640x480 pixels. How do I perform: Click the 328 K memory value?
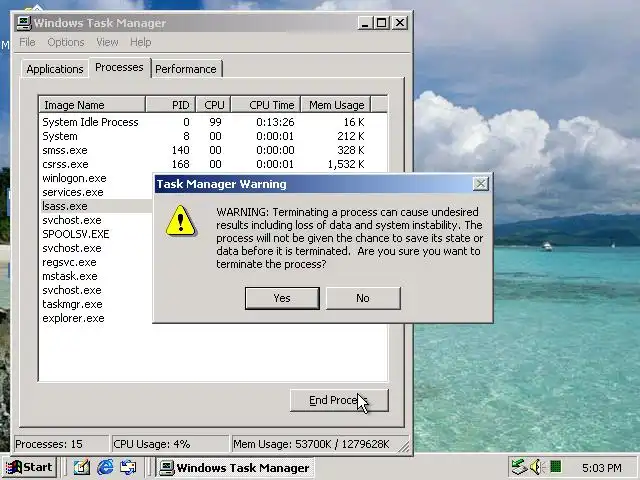(x=351, y=150)
